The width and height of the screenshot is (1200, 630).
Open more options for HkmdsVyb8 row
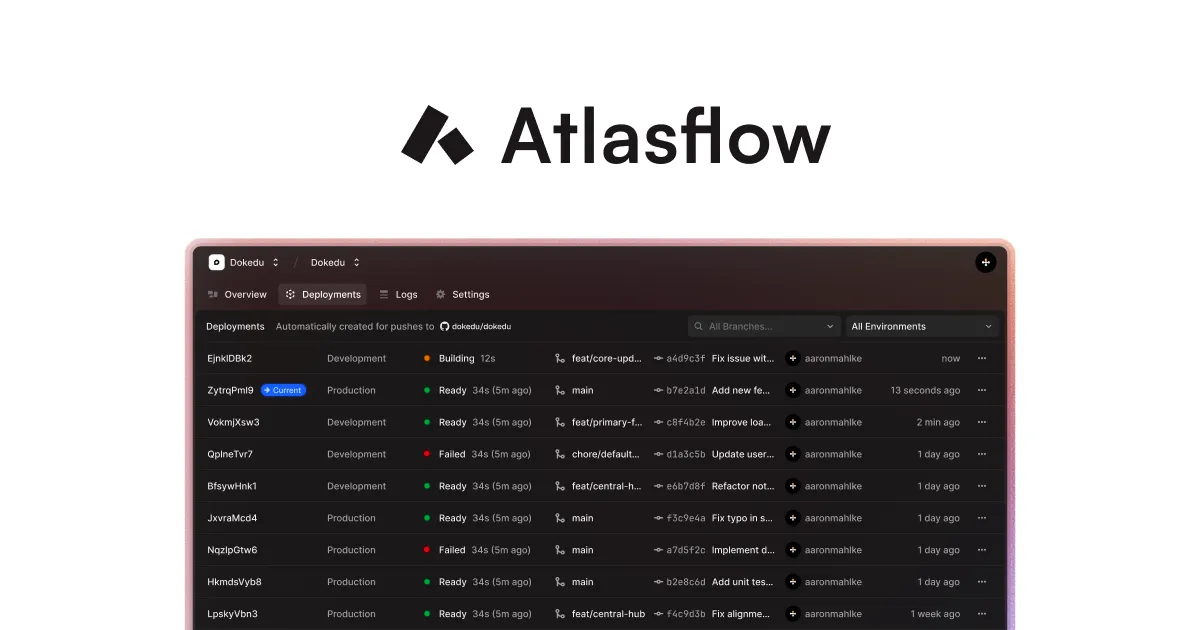(982, 582)
